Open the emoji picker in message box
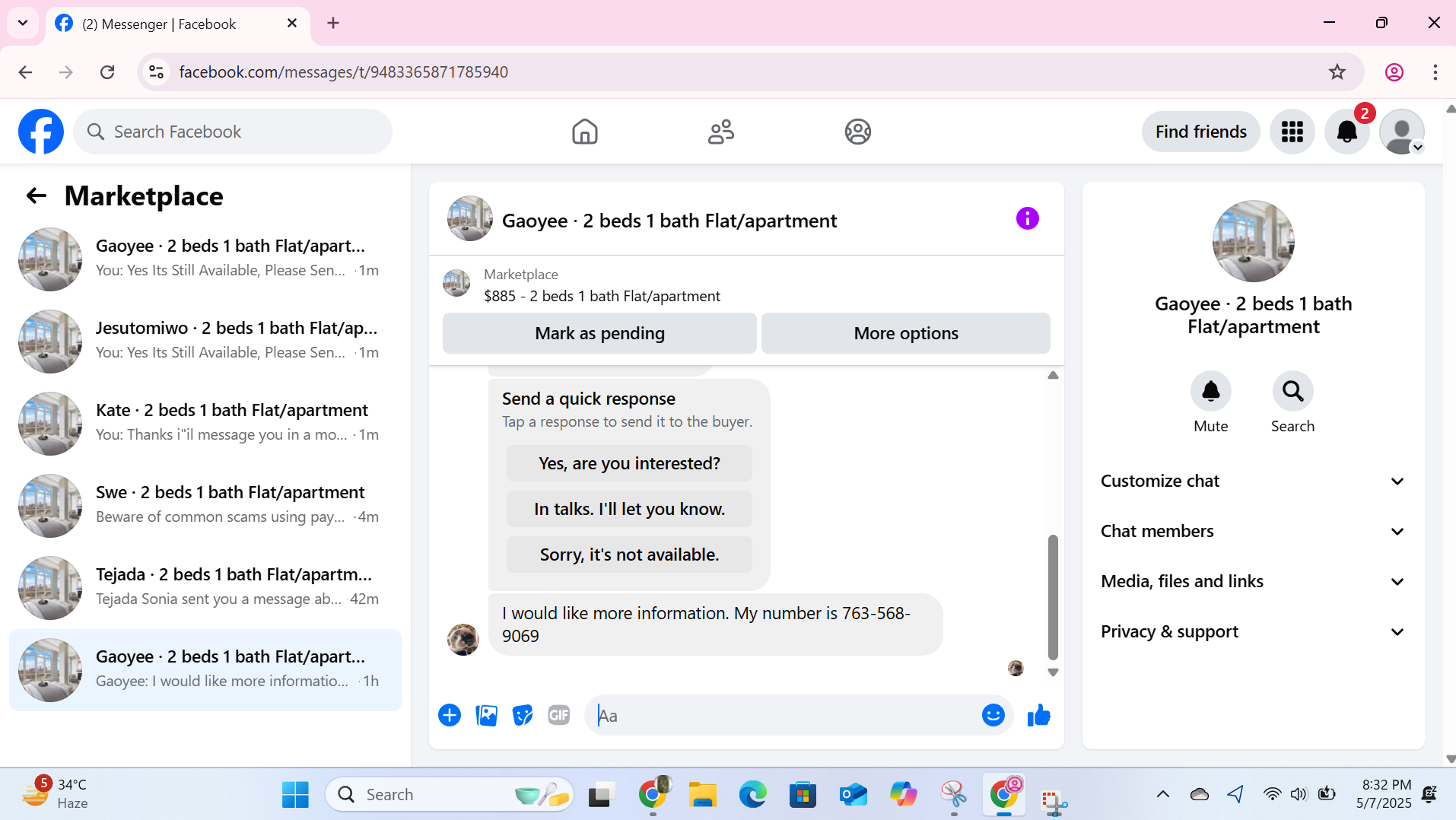This screenshot has height=820, width=1456. tap(993, 715)
